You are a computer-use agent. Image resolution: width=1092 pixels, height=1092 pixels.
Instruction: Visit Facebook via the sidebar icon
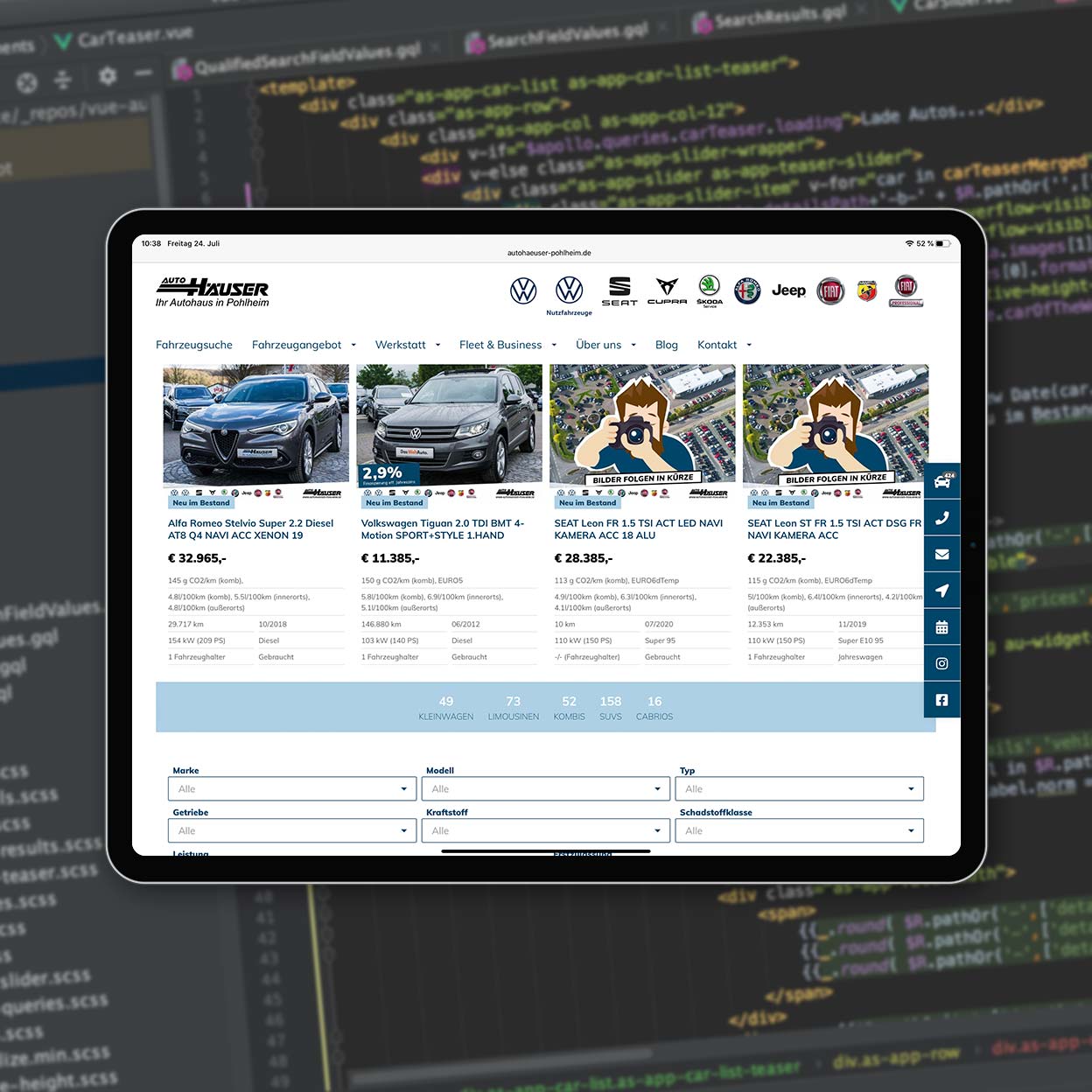942,700
